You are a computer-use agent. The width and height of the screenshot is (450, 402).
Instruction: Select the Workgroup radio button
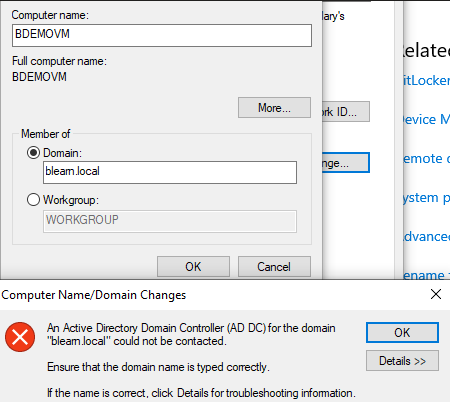point(33,200)
